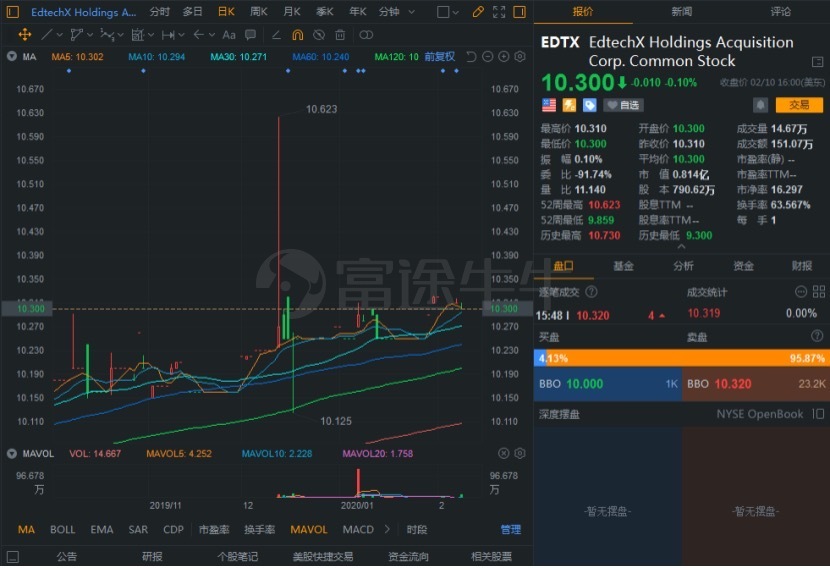Open 前复权 price adjustment dropdown
Image resolution: width=830 pixels, height=568 pixels.
pyautogui.click(x=439, y=57)
